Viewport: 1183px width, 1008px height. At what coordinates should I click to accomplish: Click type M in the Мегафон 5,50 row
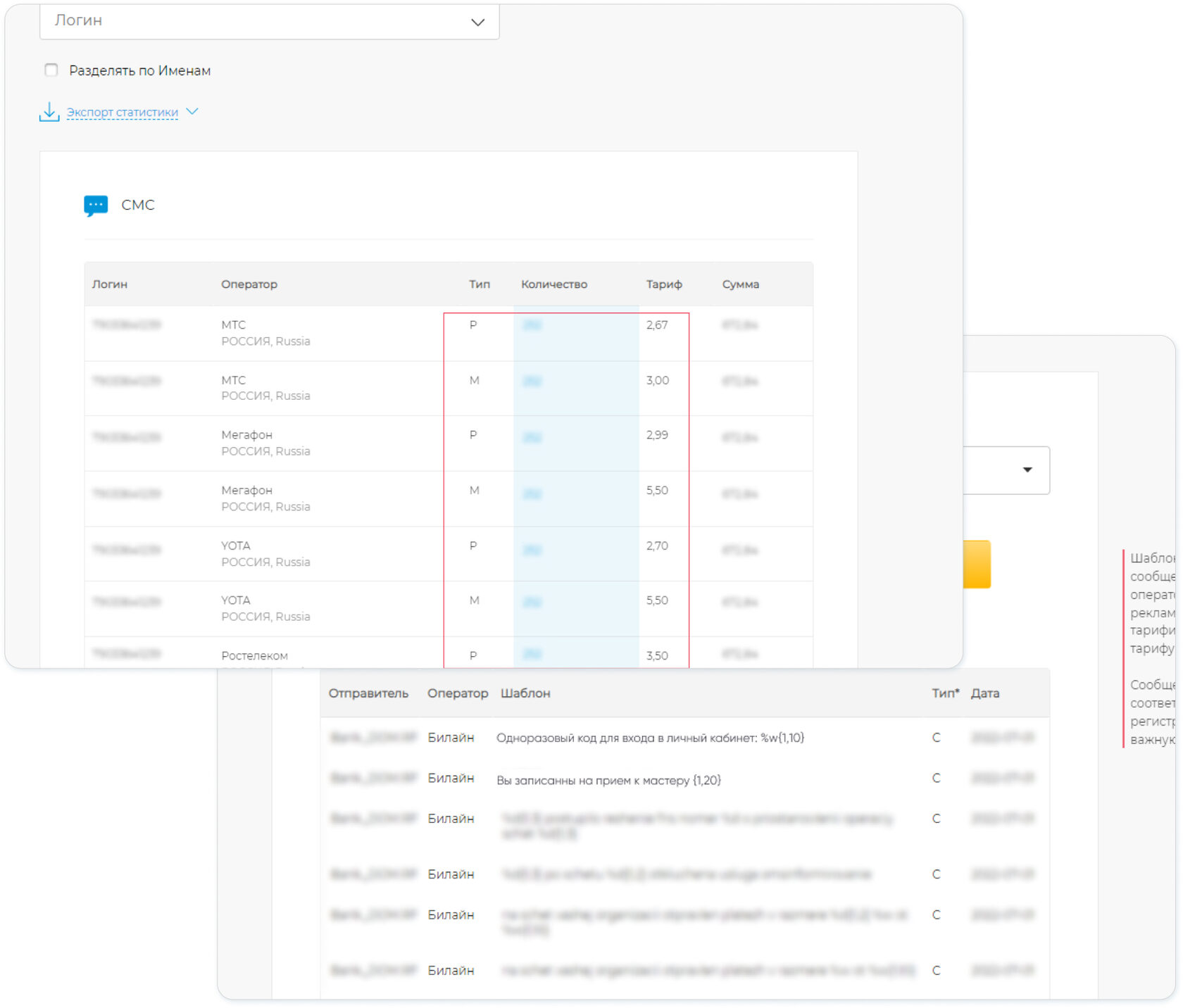click(475, 491)
